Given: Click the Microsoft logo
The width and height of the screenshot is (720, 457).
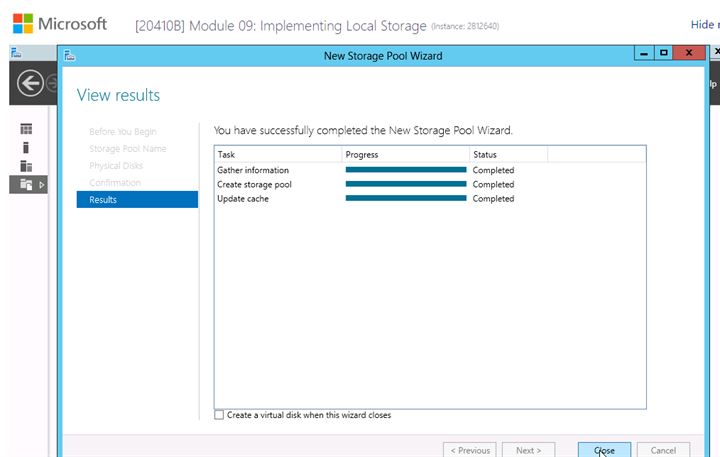Looking at the screenshot, I should pos(23,23).
